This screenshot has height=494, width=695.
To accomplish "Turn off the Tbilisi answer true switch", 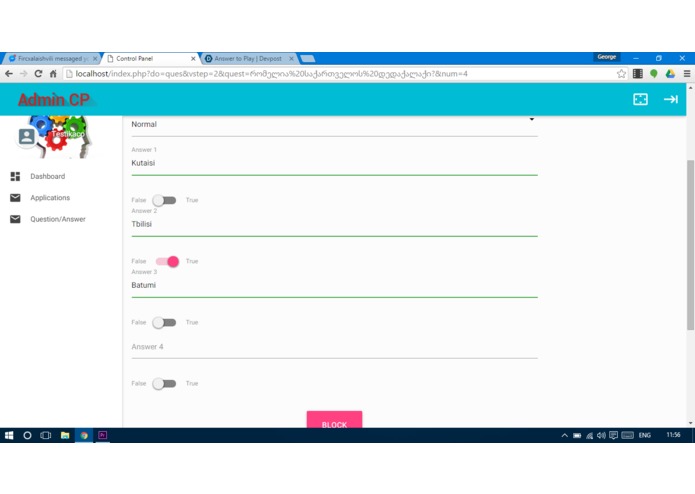I will [167, 261].
